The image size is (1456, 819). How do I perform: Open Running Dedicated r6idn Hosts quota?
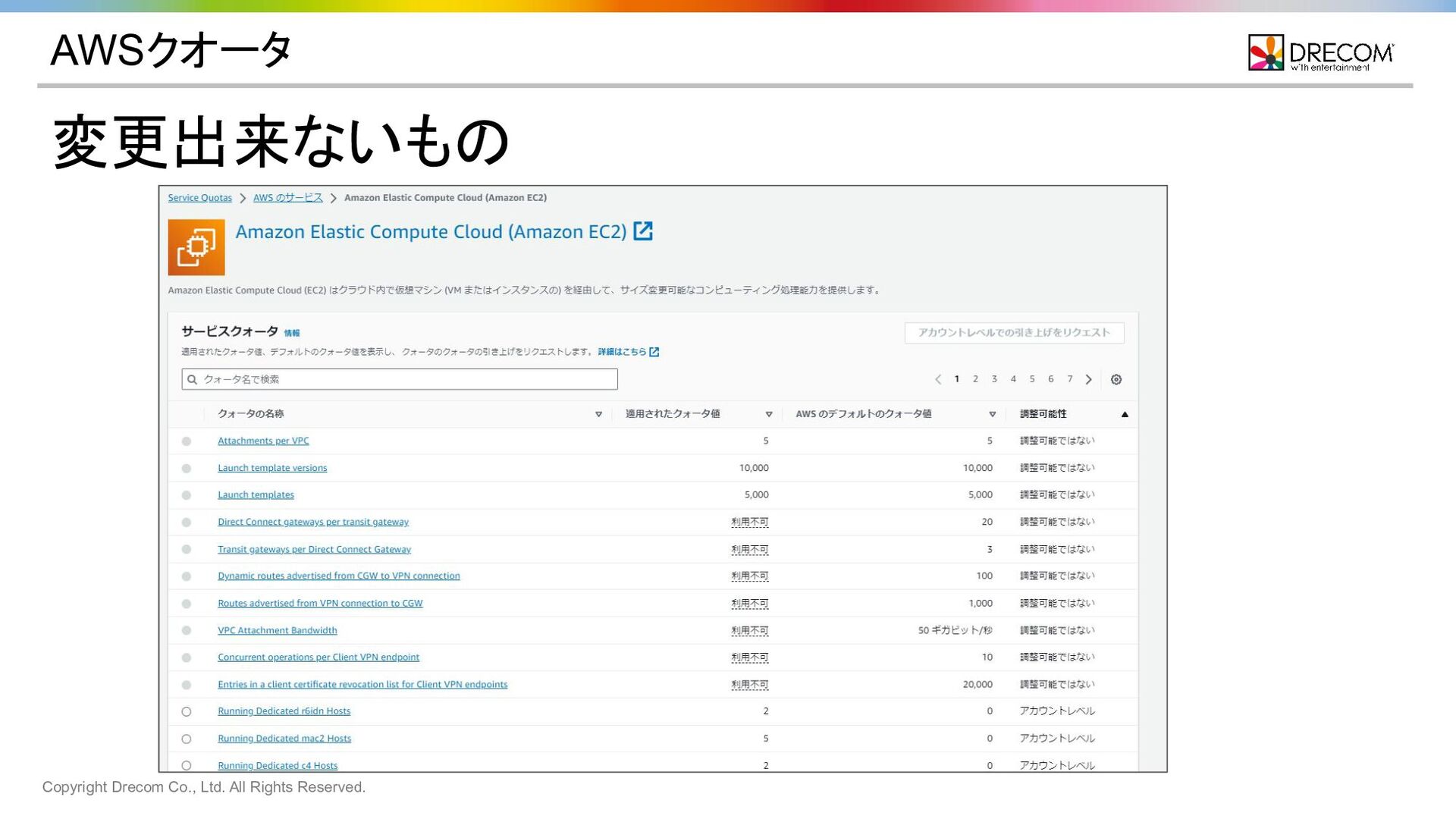coord(284,711)
